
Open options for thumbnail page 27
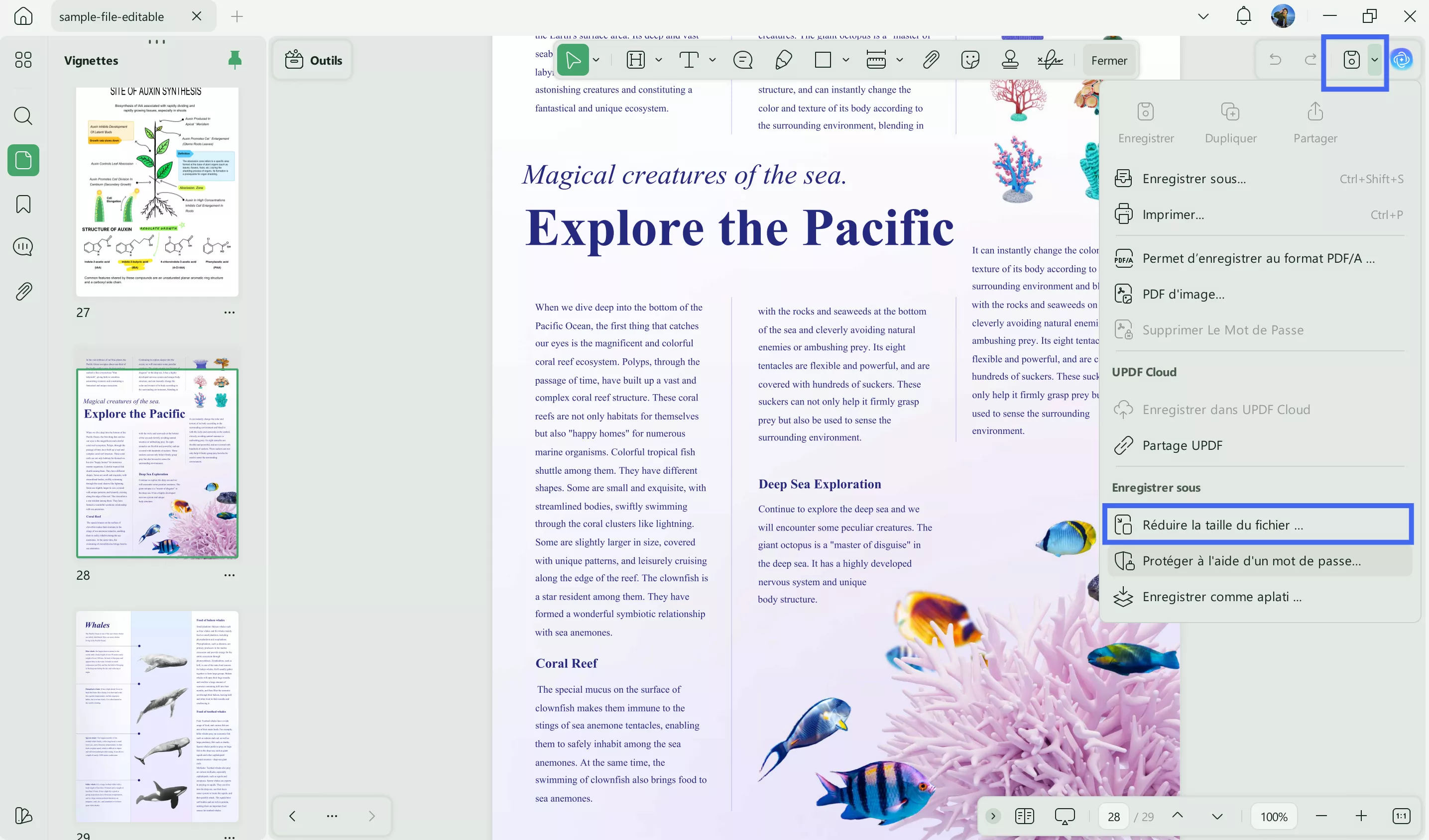[x=229, y=313]
